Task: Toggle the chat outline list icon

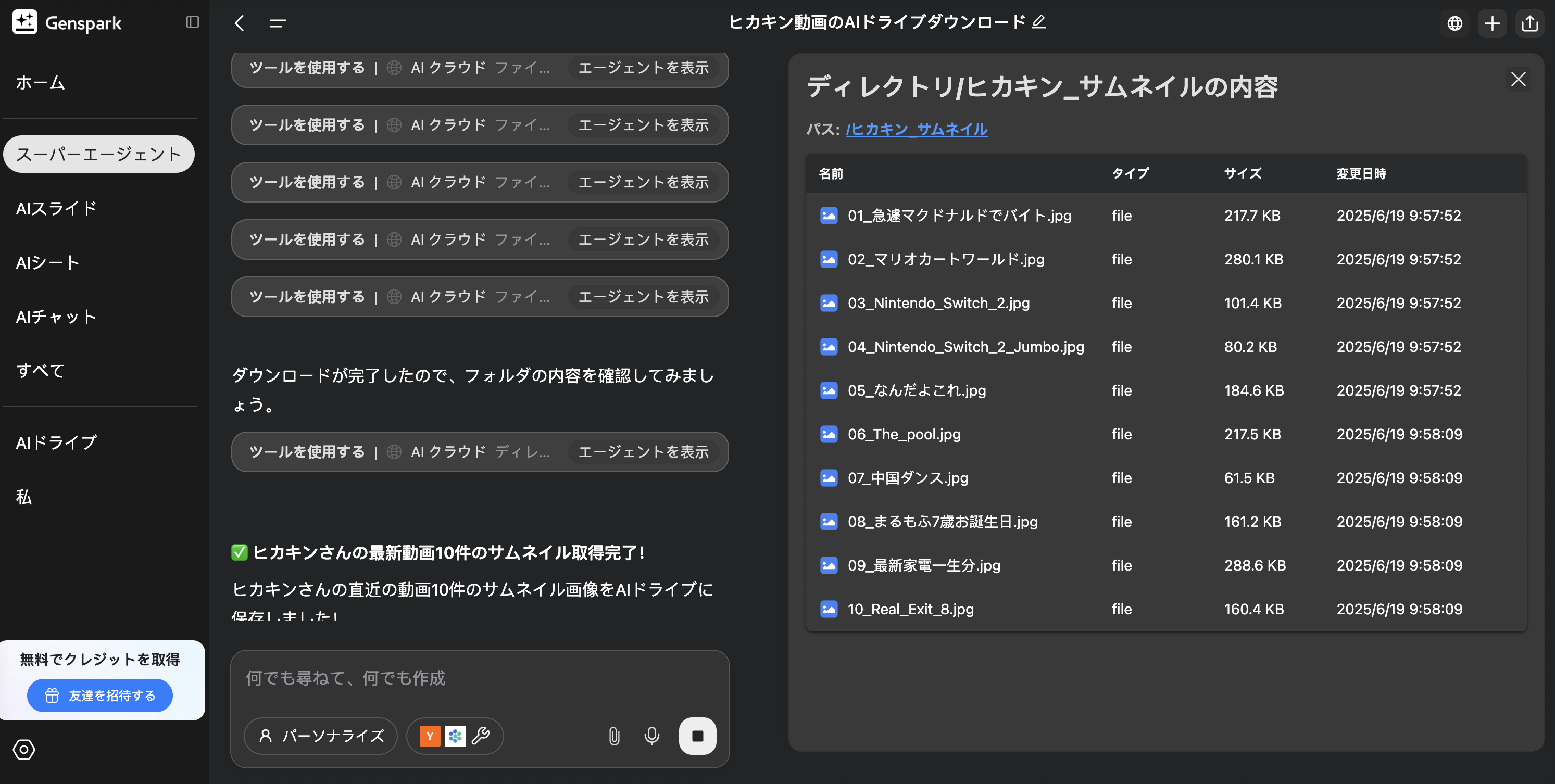Action: click(278, 23)
